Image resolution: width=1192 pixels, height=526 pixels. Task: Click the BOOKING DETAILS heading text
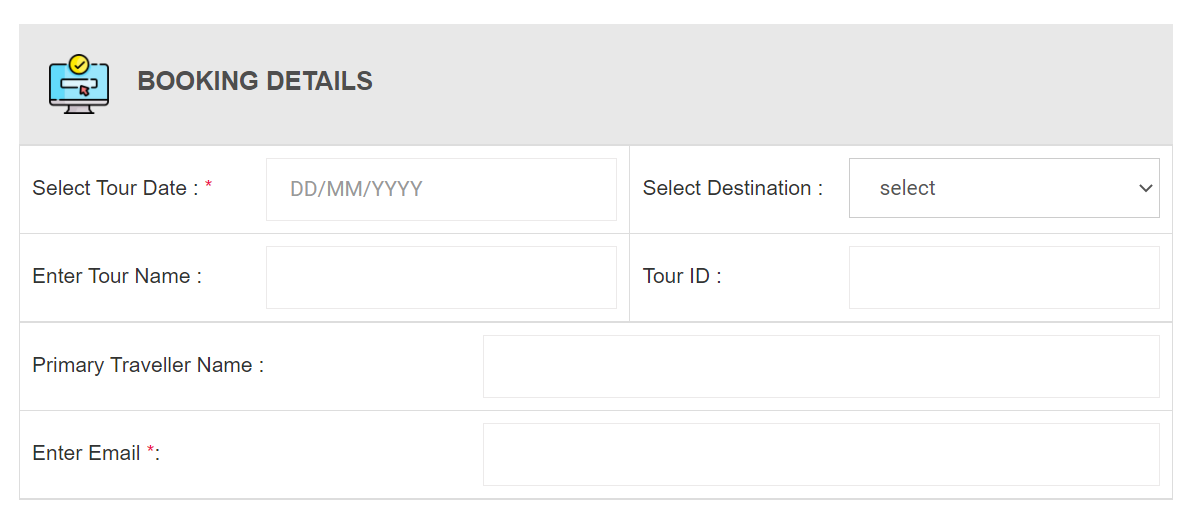(255, 81)
